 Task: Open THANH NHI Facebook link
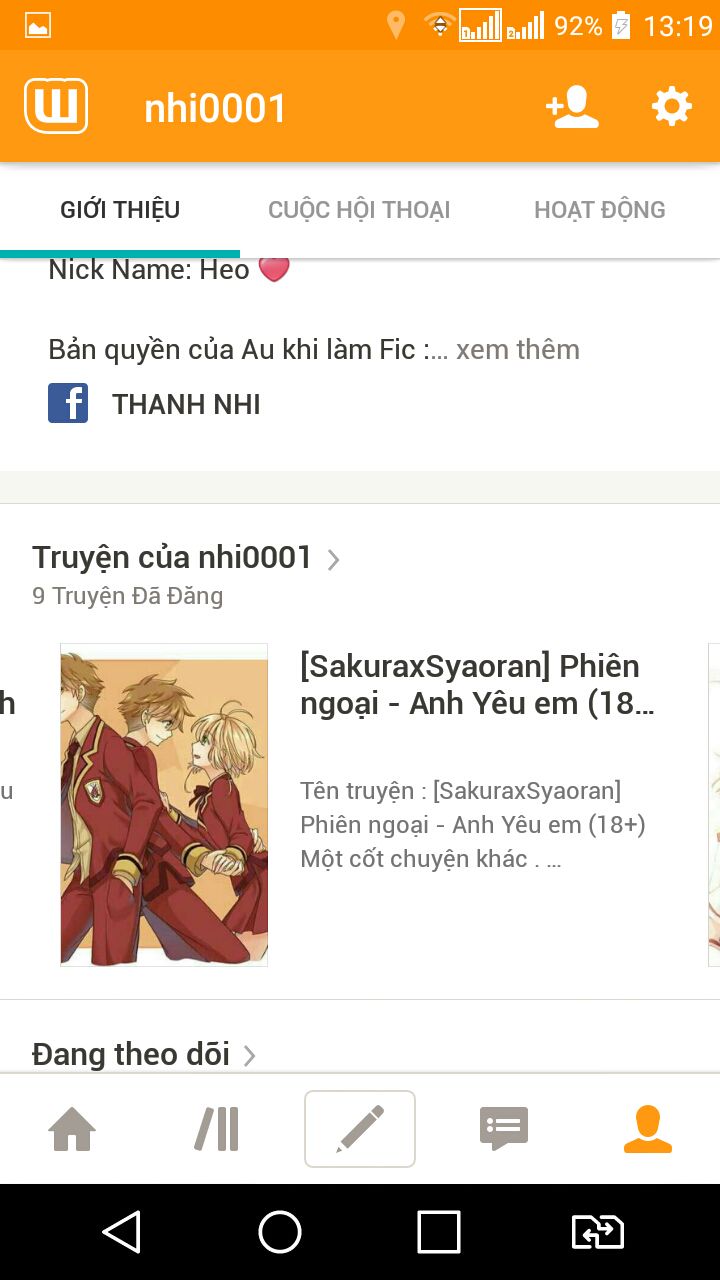pos(186,404)
